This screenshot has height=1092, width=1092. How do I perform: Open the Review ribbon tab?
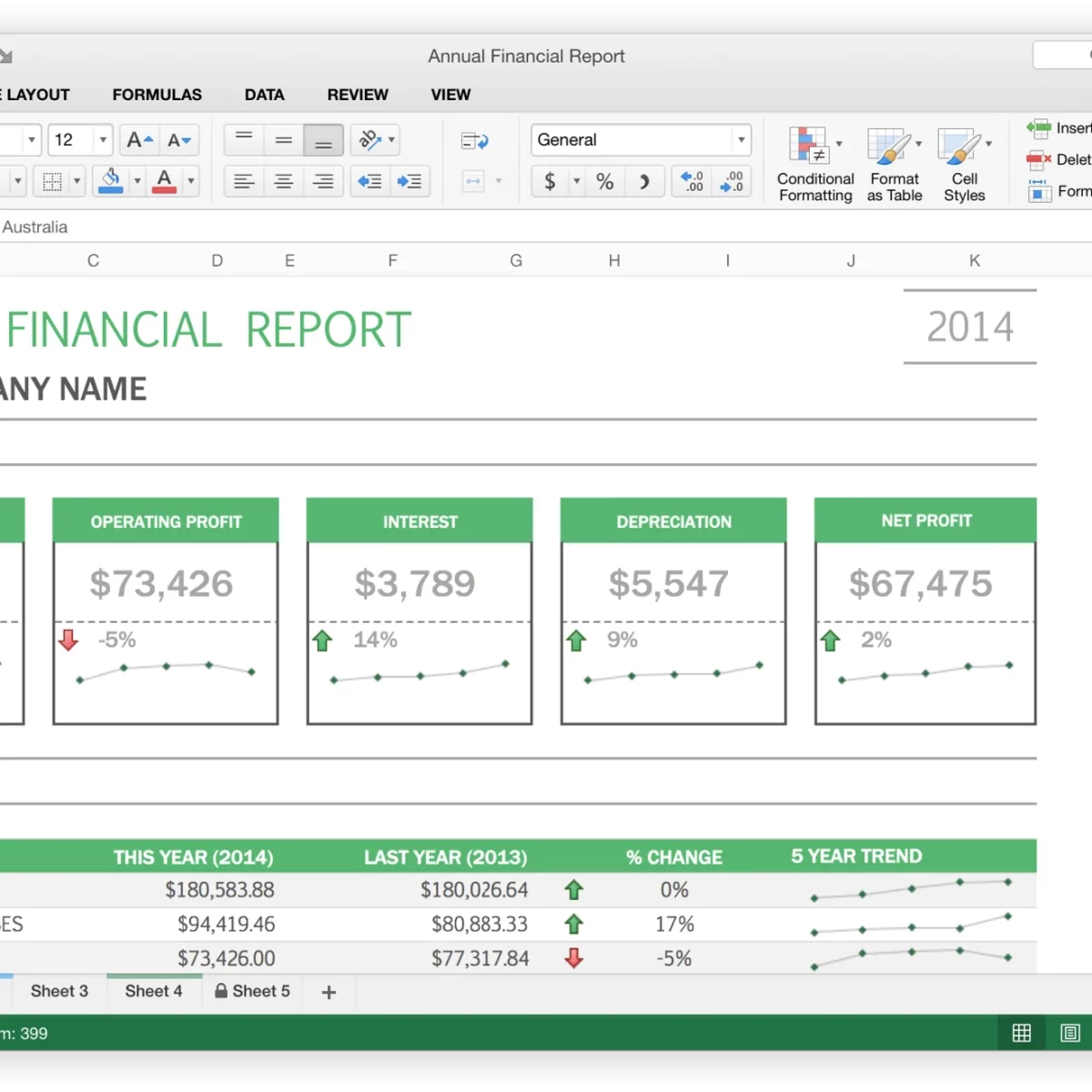point(358,95)
